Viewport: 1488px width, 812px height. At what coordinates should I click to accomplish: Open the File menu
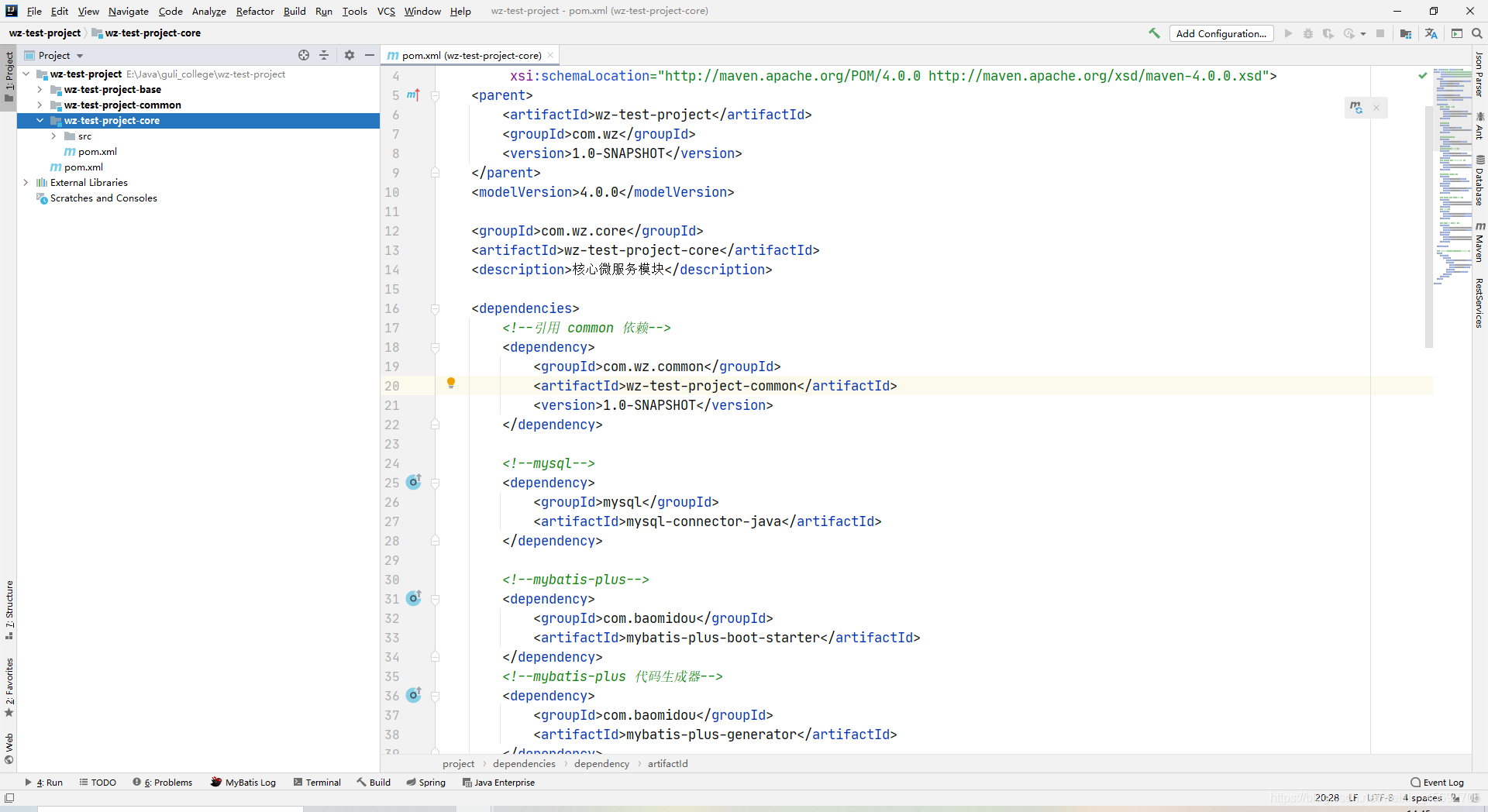tap(34, 11)
